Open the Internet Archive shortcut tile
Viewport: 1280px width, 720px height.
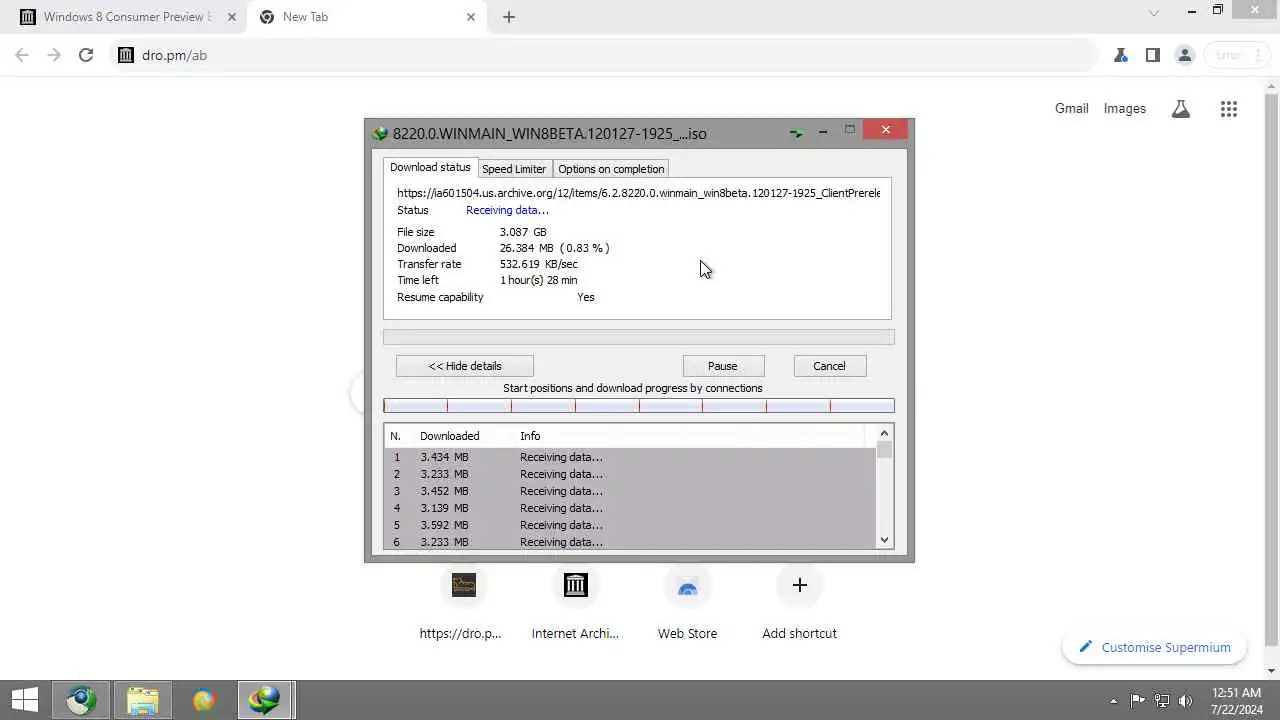click(575, 605)
